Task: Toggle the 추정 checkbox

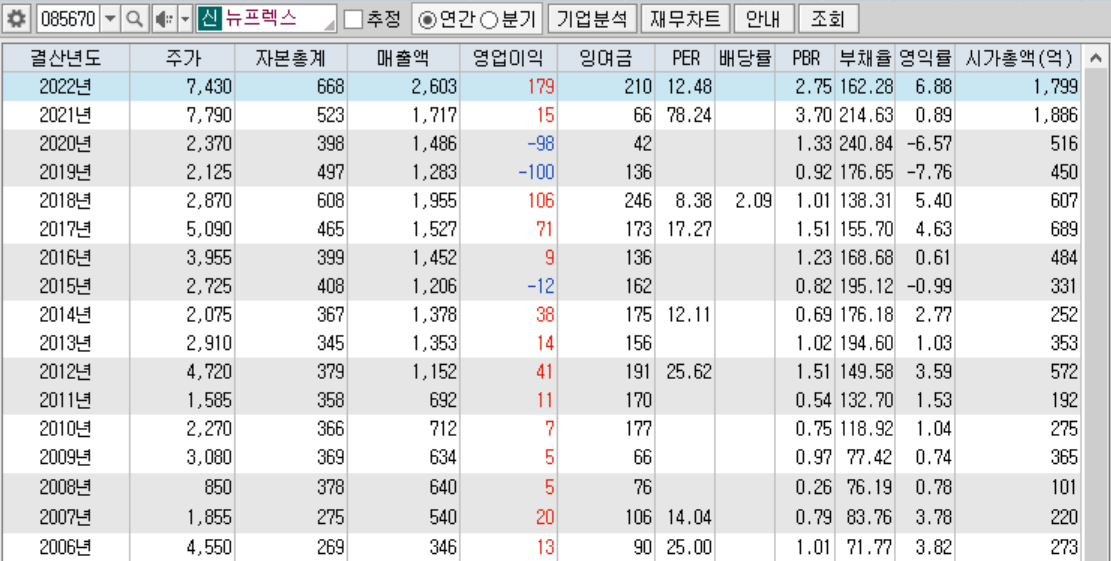Action: [x=354, y=19]
